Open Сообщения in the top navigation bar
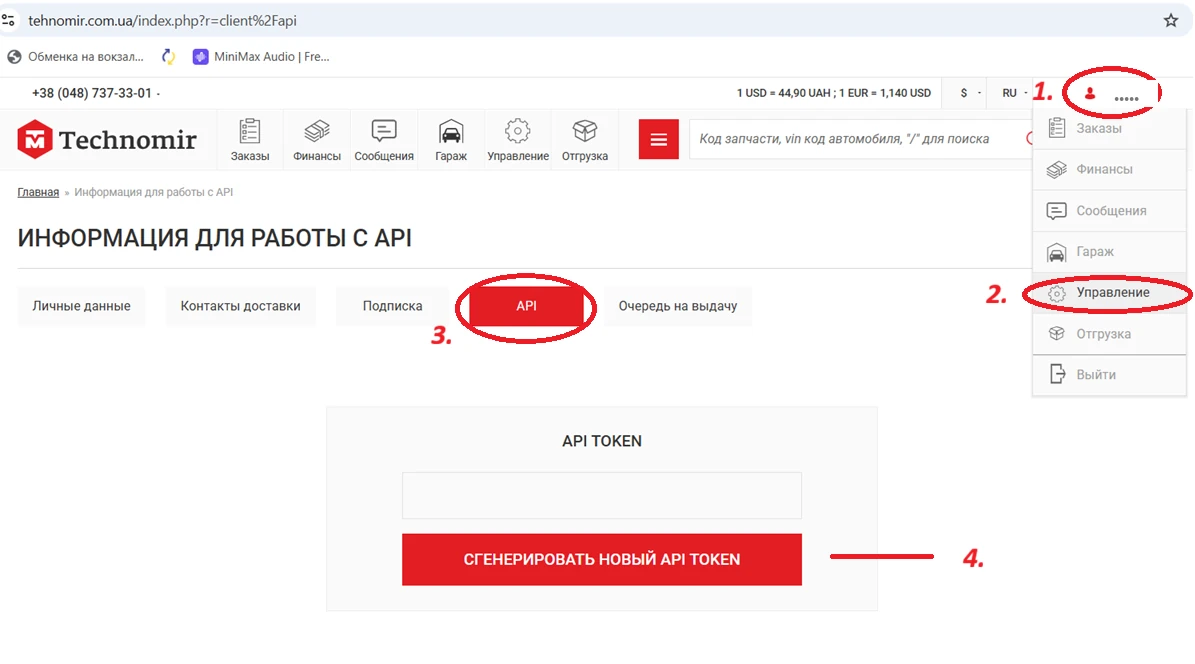The height and width of the screenshot is (664, 1195). pos(384,140)
